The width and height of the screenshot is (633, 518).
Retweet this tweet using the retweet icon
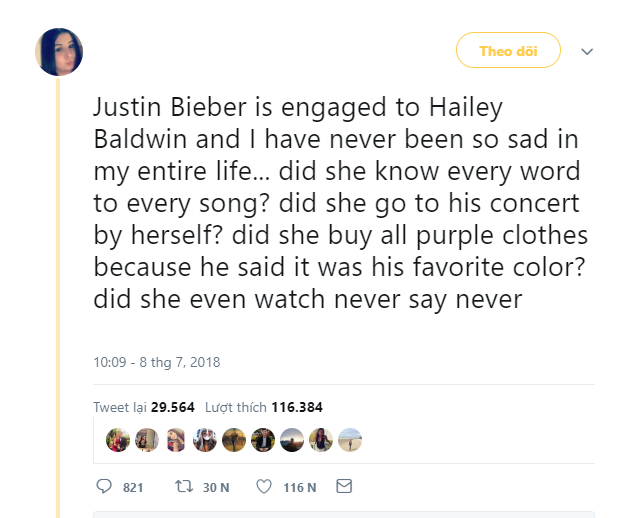(183, 487)
